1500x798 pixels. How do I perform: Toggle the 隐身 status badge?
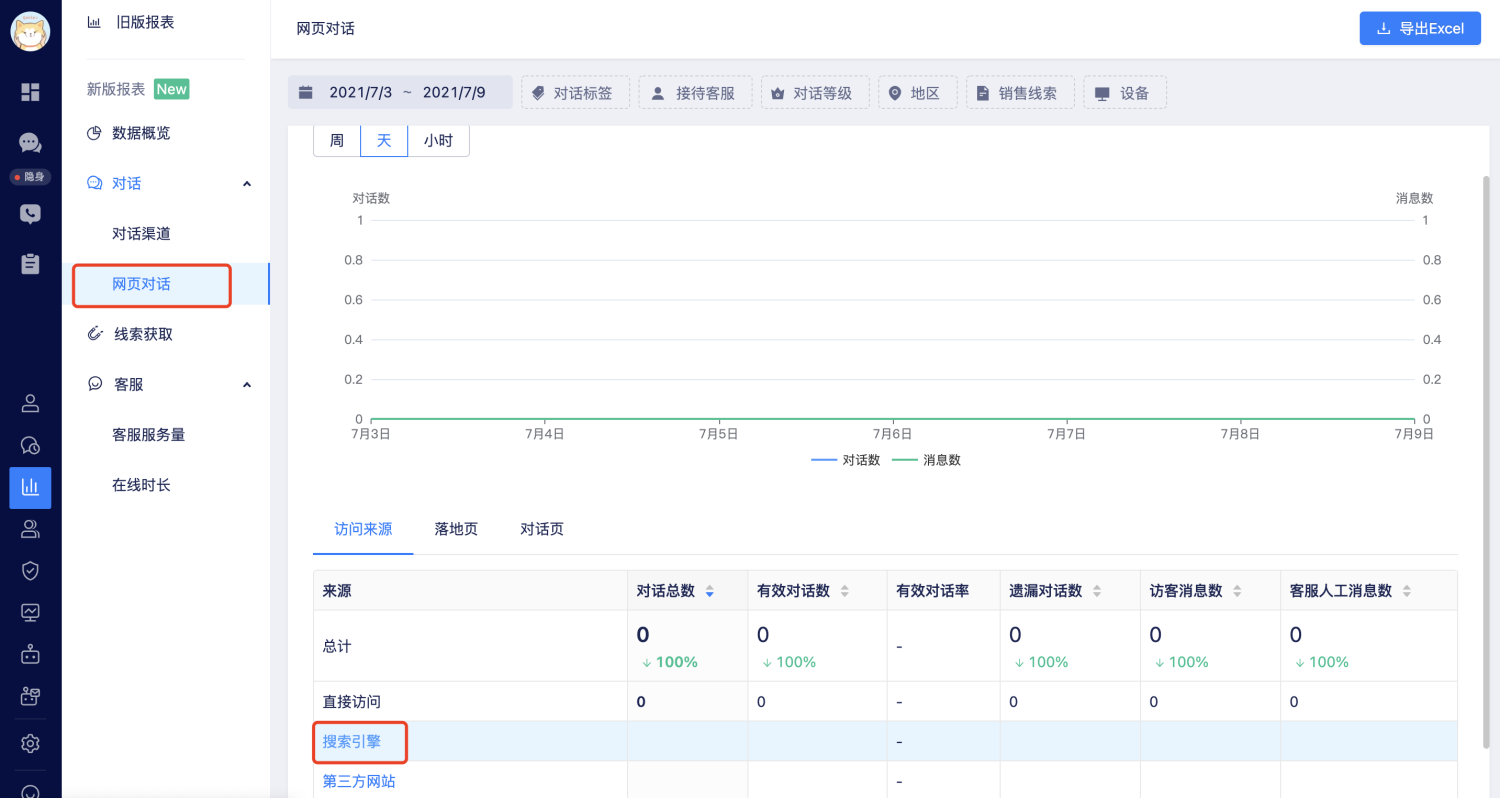30,177
